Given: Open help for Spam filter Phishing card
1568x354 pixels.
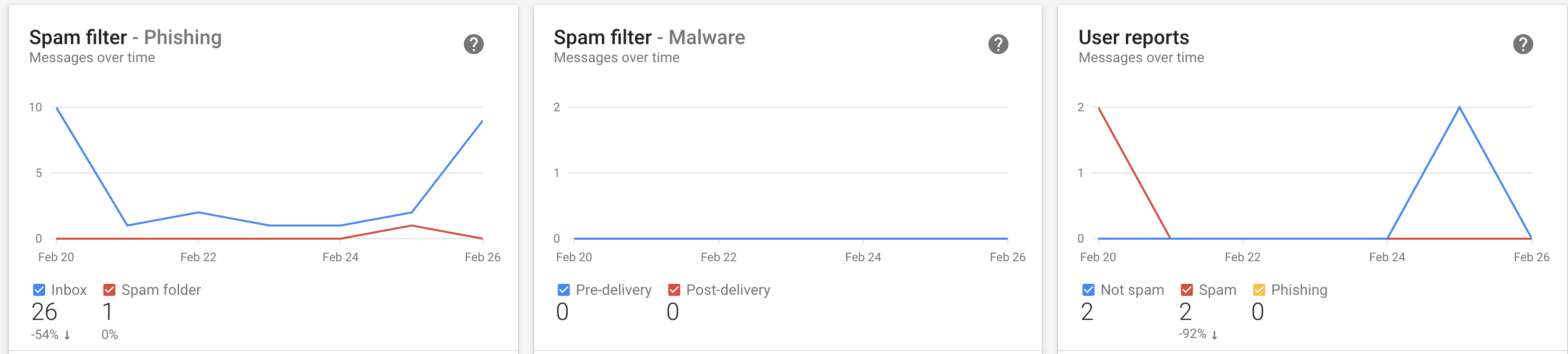Looking at the screenshot, I should 474,44.
